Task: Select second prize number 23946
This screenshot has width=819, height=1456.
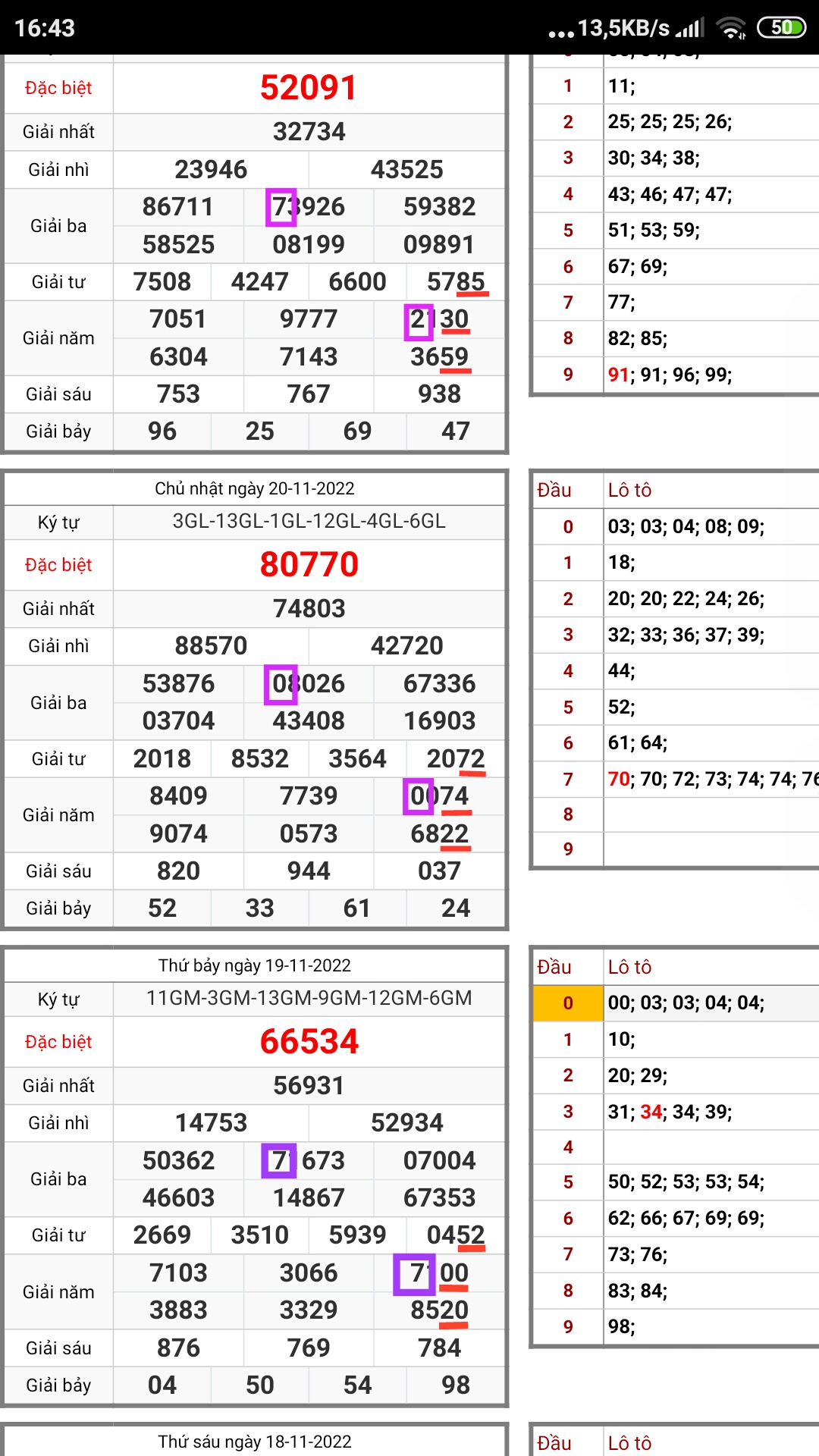Action: click(x=211, y=170)
